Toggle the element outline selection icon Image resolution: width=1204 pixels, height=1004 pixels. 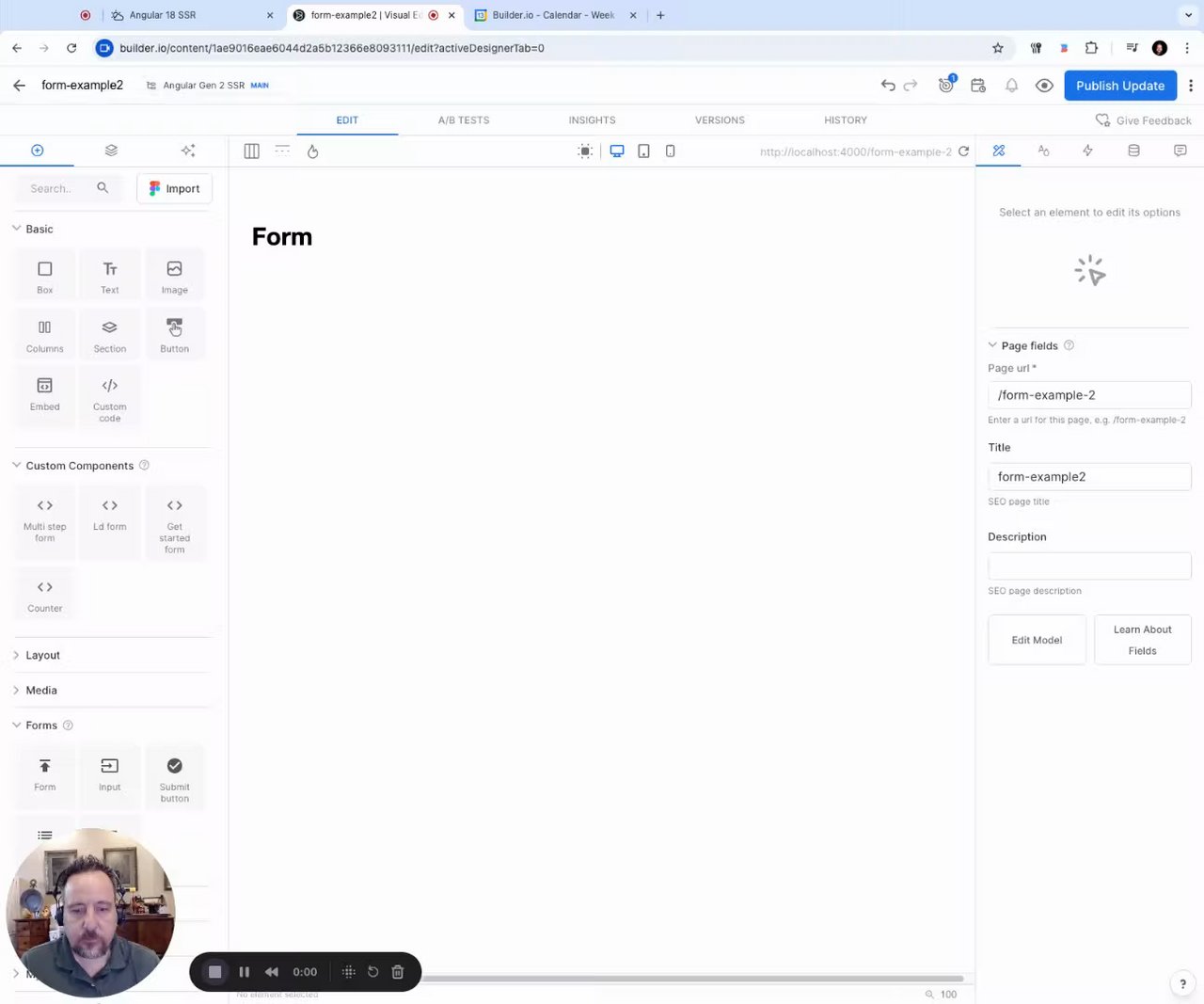[585, 151]
